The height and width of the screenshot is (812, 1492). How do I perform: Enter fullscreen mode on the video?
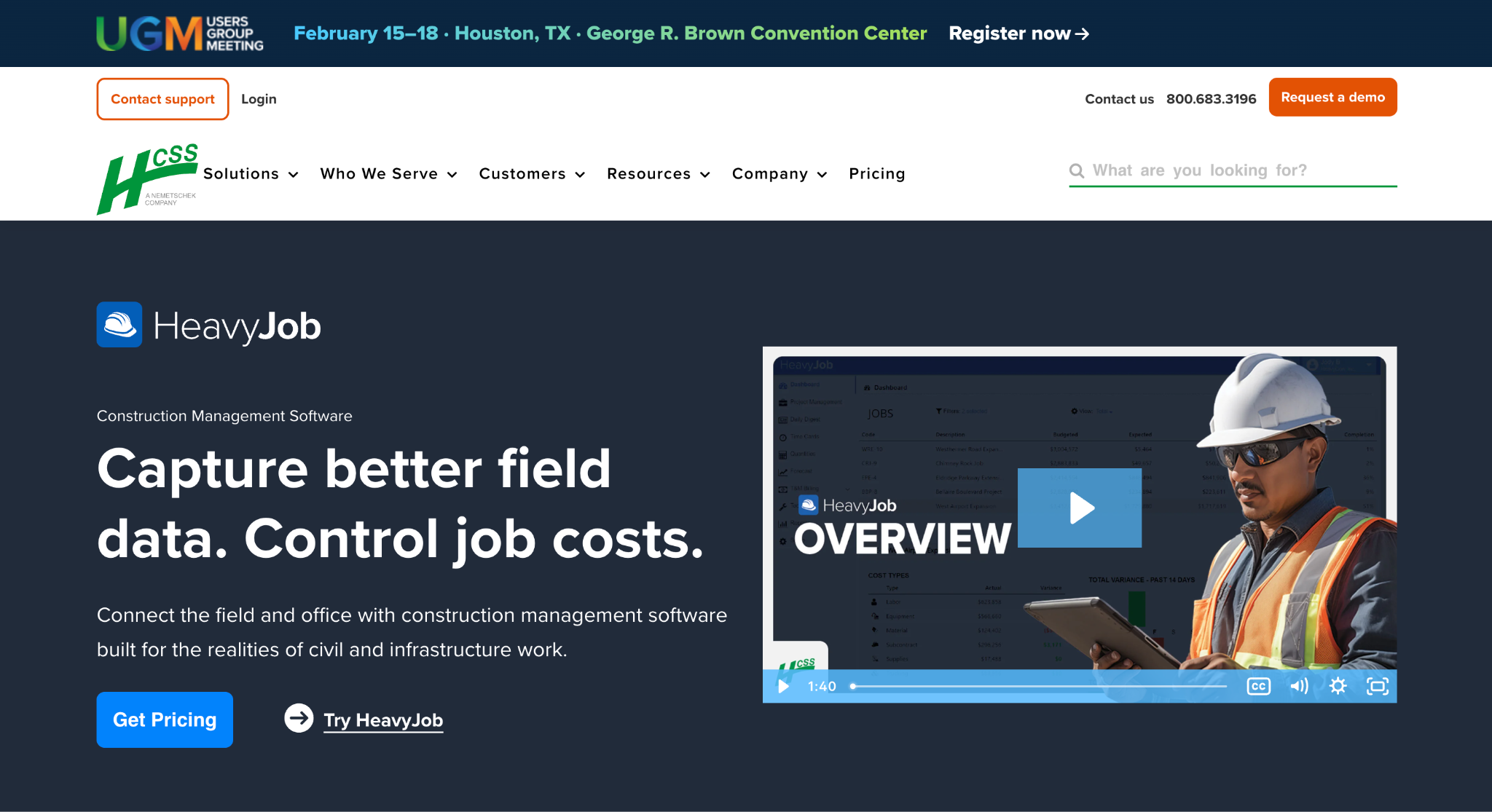pos(1377,686)
